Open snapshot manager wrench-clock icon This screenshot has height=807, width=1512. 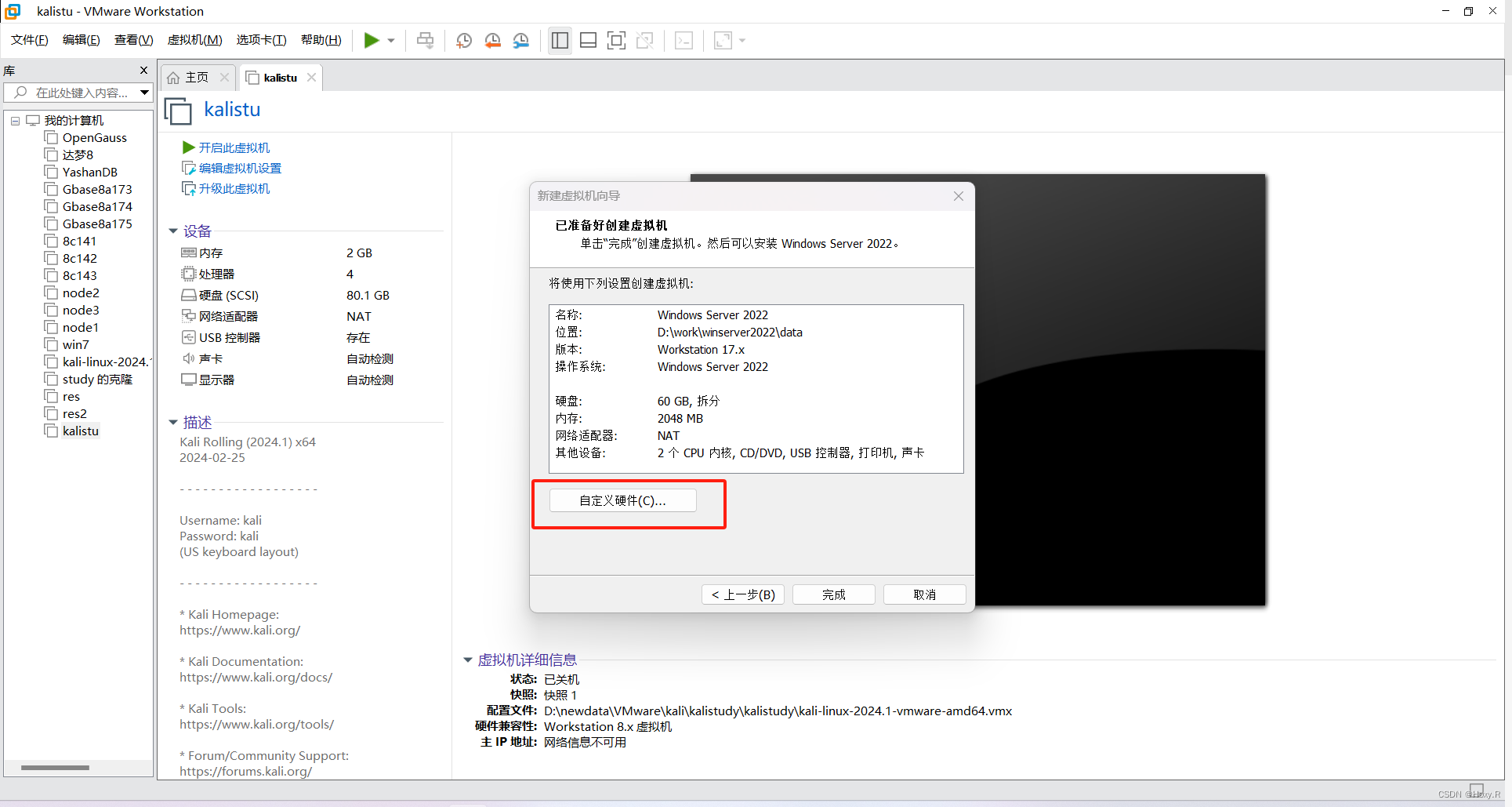point(521,40)
